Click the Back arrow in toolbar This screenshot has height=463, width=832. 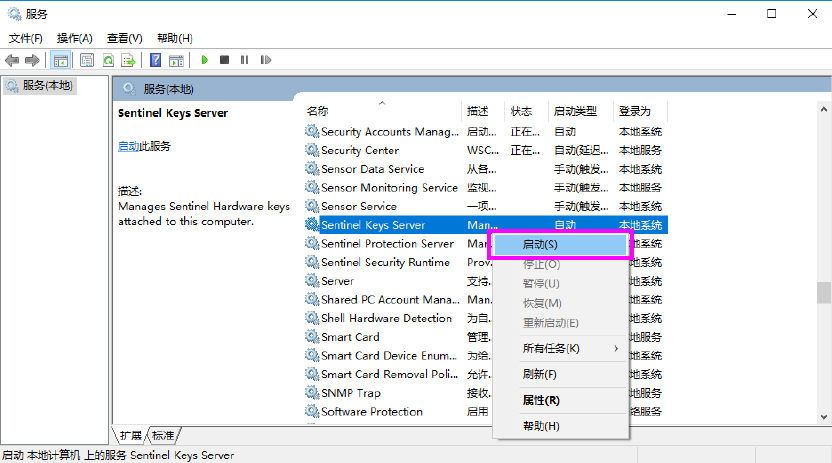point(12,60)
